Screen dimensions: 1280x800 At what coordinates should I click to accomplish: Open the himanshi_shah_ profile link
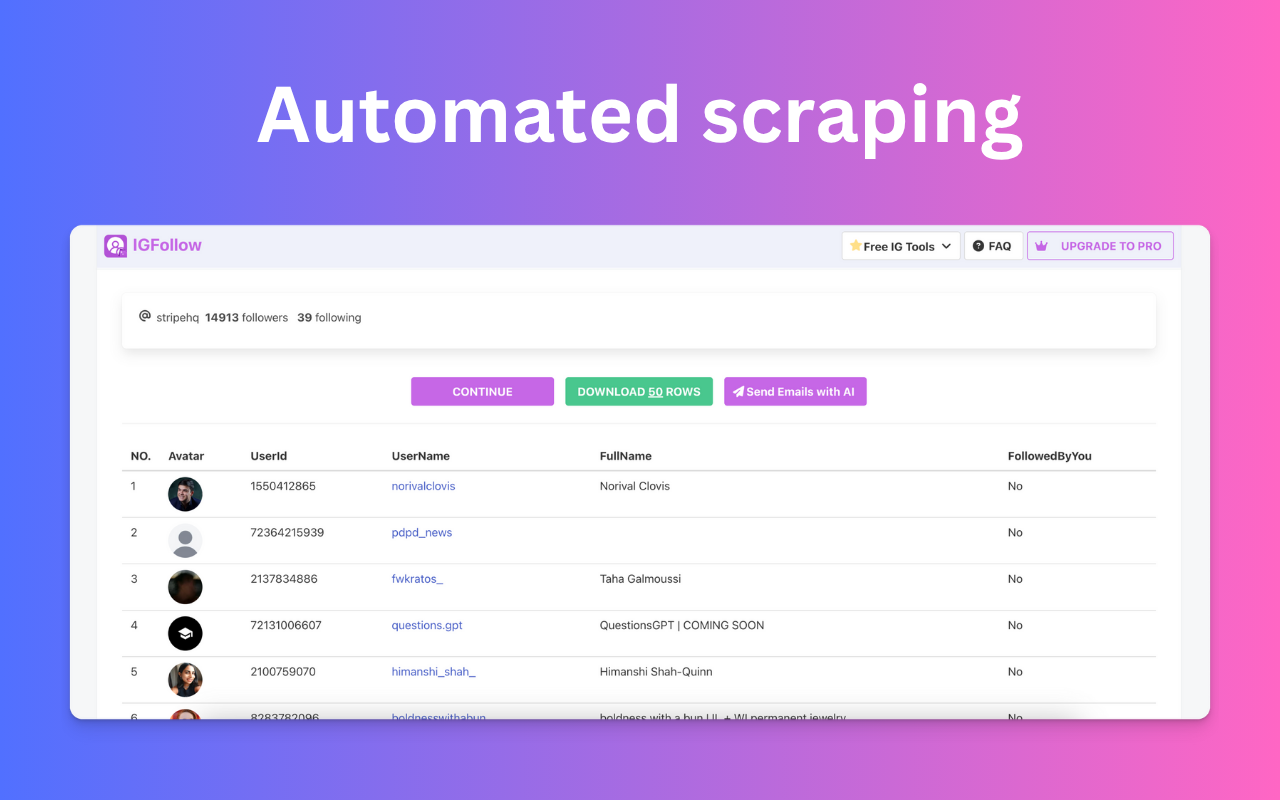tap(433, 672)
